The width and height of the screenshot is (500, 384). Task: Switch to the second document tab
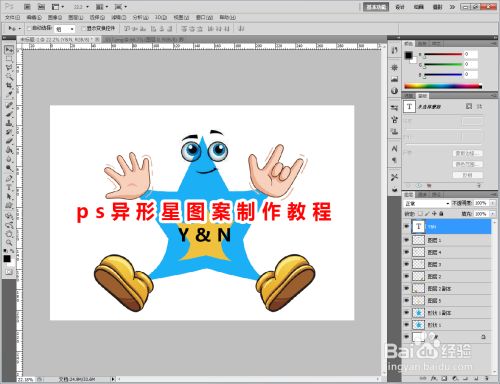point(144,39)
